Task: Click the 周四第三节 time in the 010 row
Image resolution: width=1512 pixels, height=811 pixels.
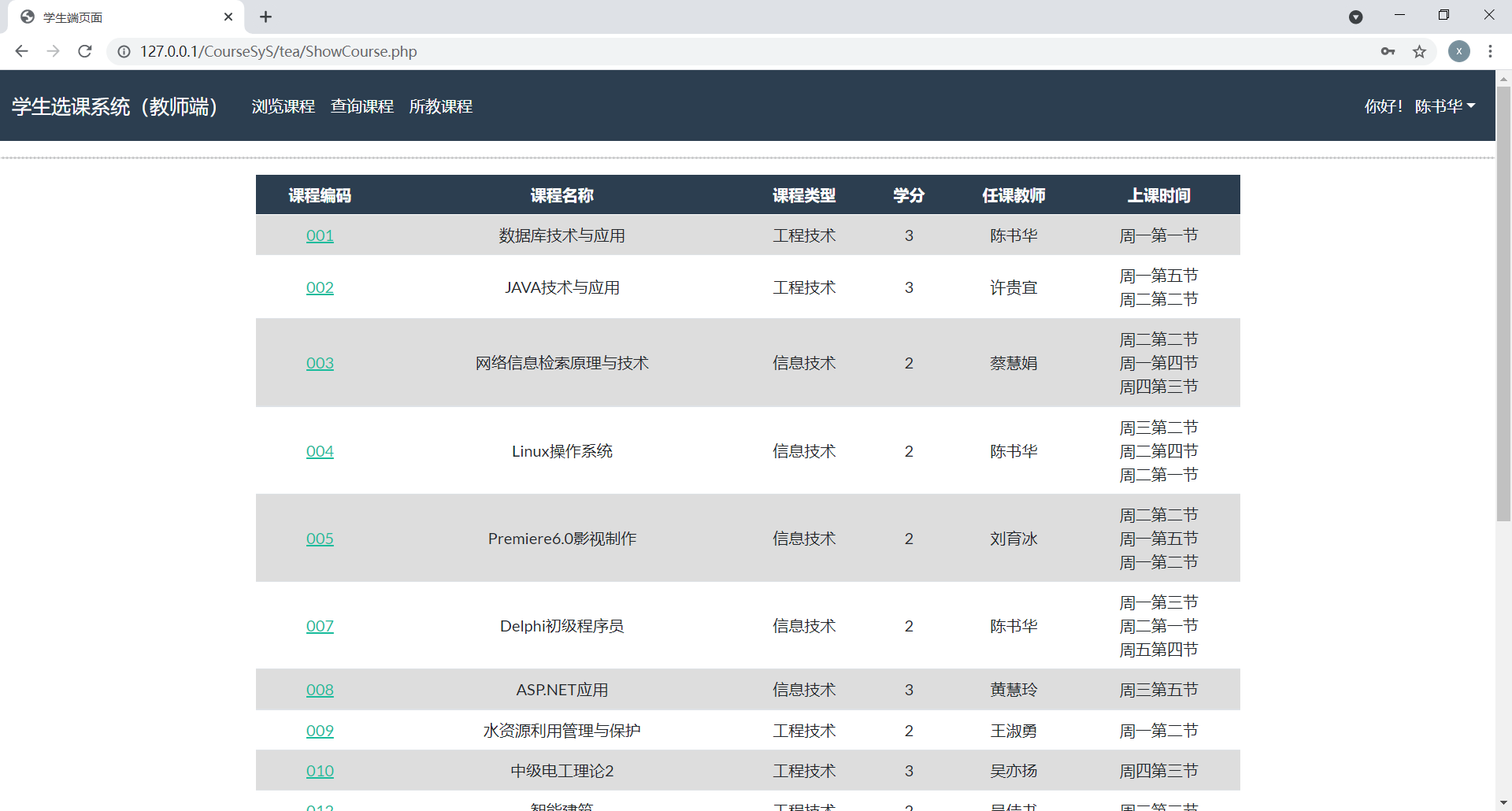Action: pos(1158,771)
